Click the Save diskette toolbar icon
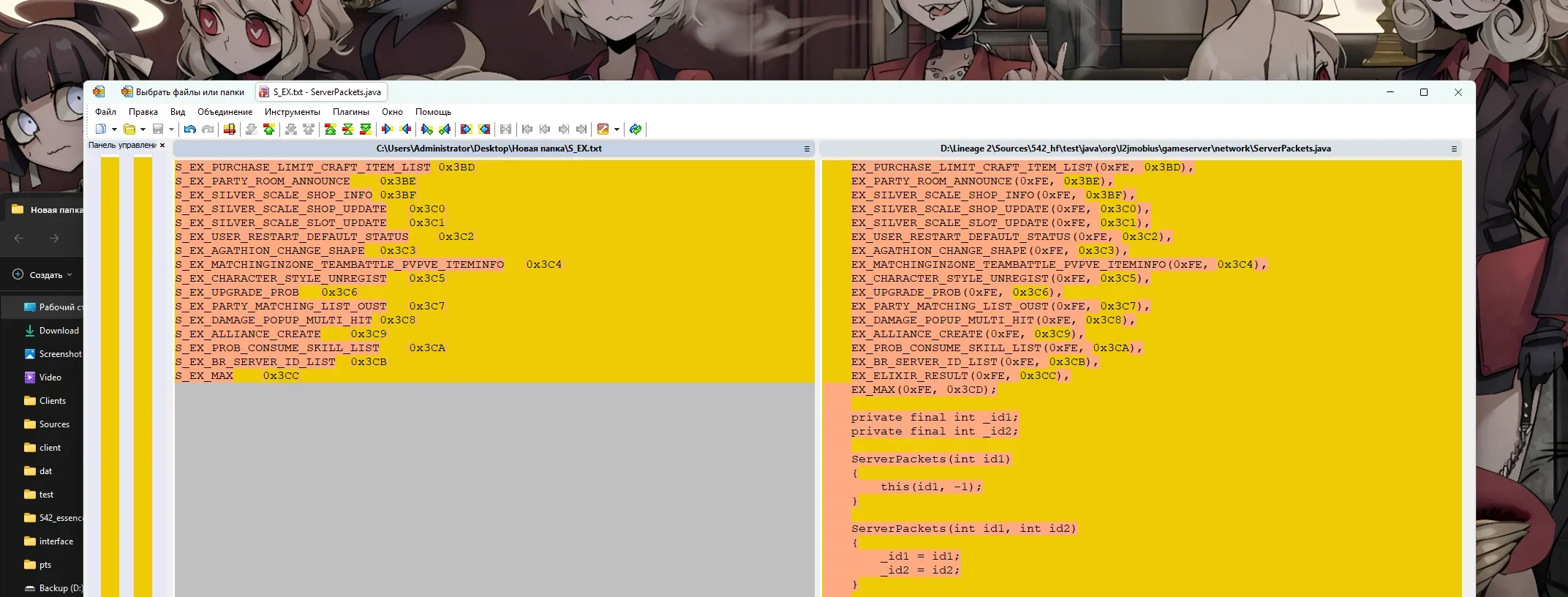This screenshot has height=597, width=1568. (158, 129)
